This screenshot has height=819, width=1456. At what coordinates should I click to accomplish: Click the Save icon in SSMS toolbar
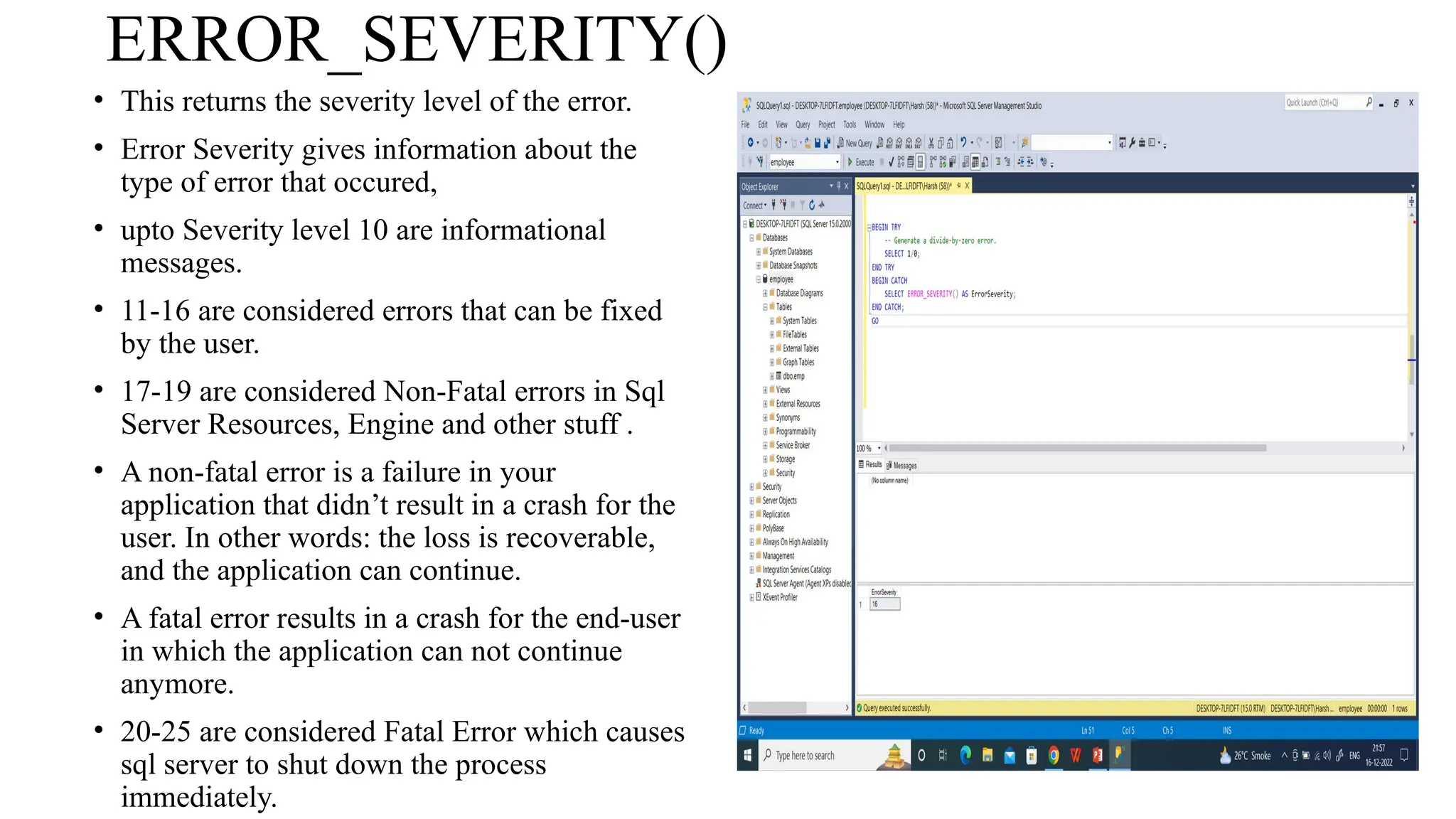pos(818,143)
